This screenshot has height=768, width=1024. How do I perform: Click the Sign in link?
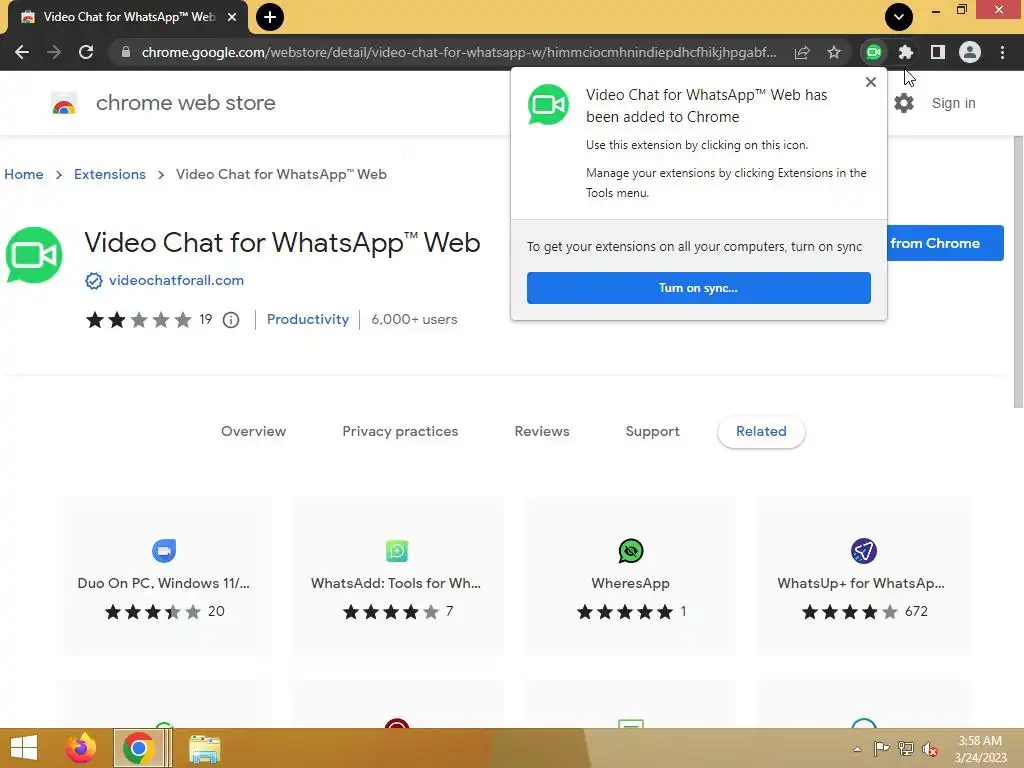953,103
